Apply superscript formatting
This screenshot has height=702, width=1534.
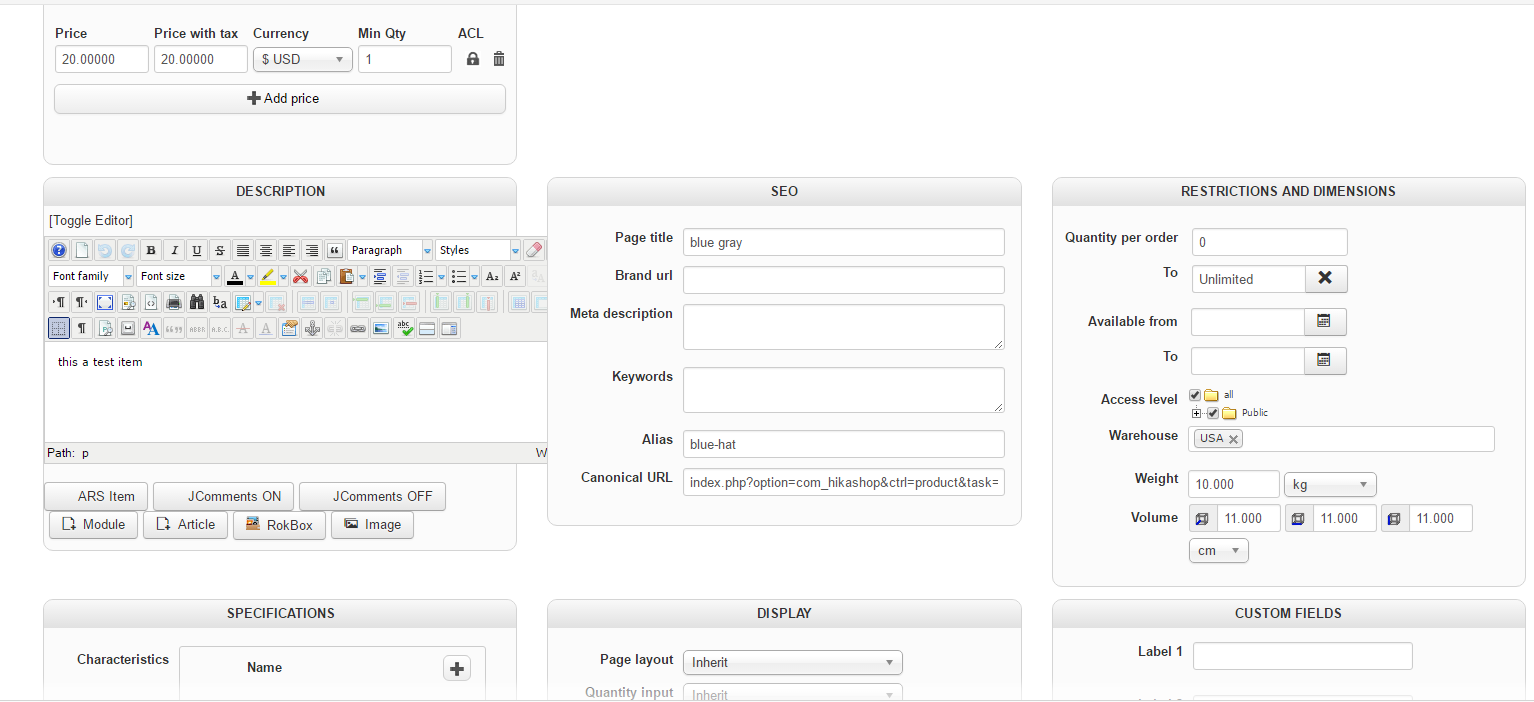click(515, 276)
